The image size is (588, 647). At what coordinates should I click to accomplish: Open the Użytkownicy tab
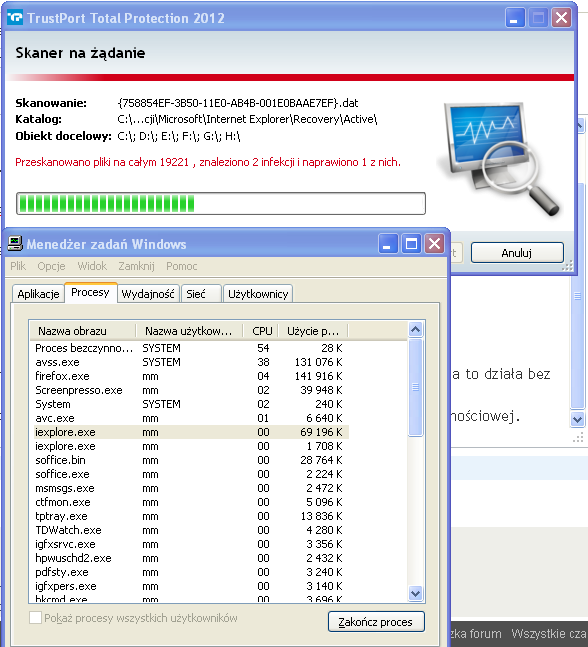coord(258,294)
